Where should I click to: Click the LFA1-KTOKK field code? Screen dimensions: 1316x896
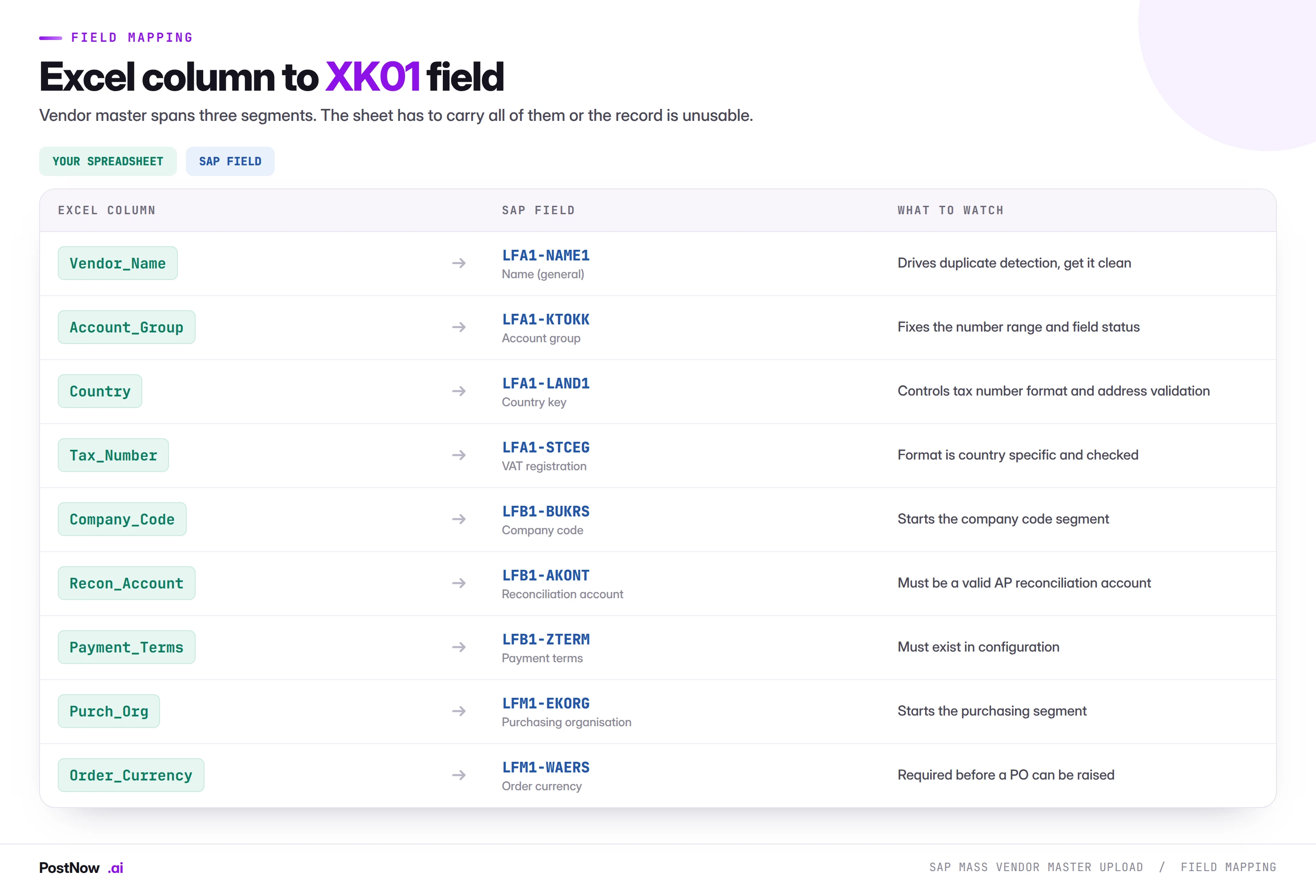[x=546, y=319]
